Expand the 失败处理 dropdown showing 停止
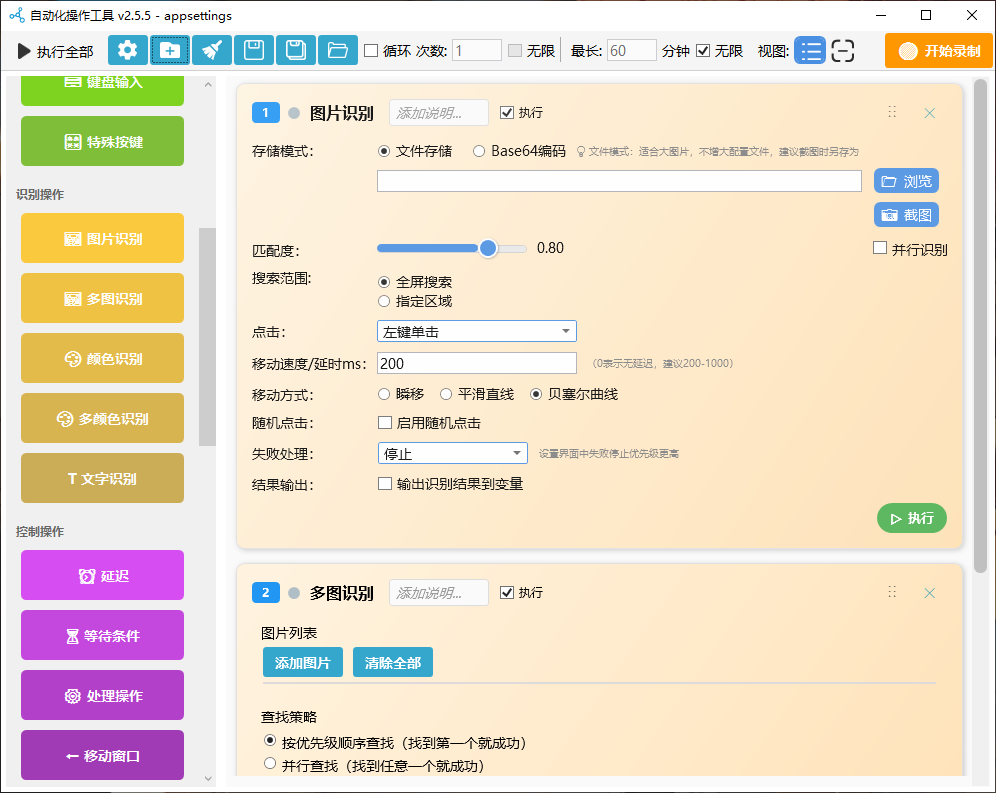Viewport: 996px width, 793px height. click(x=452, y=454)
